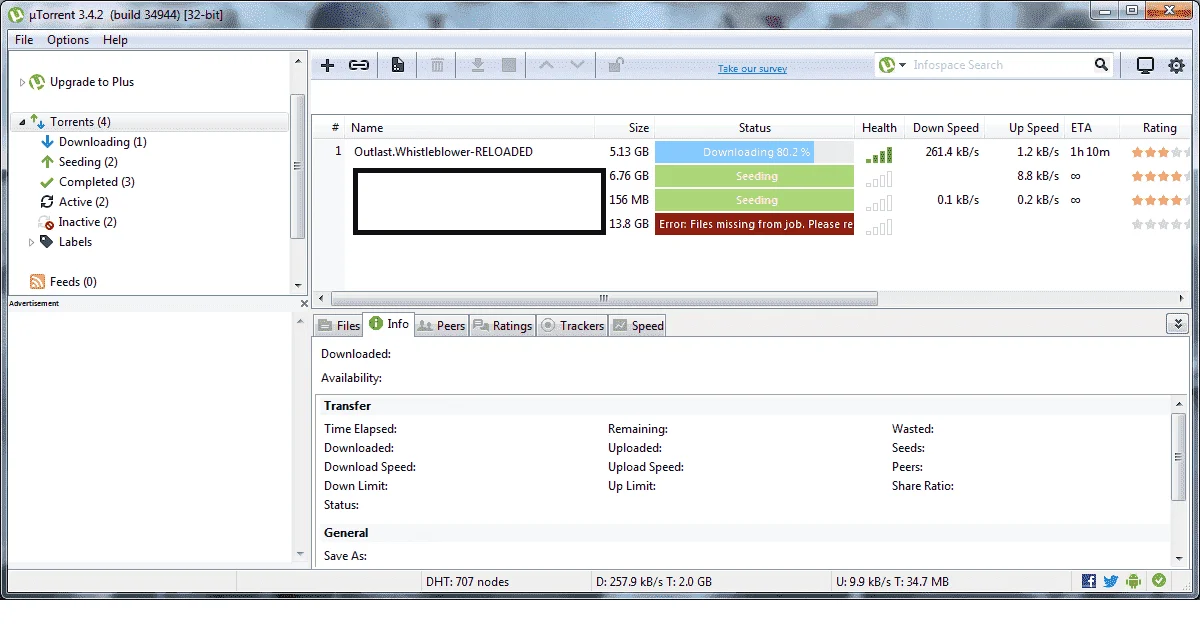Click the Facebook icon in status bar
This screenshot has height=634, width=1200.
coord(1088,581)
